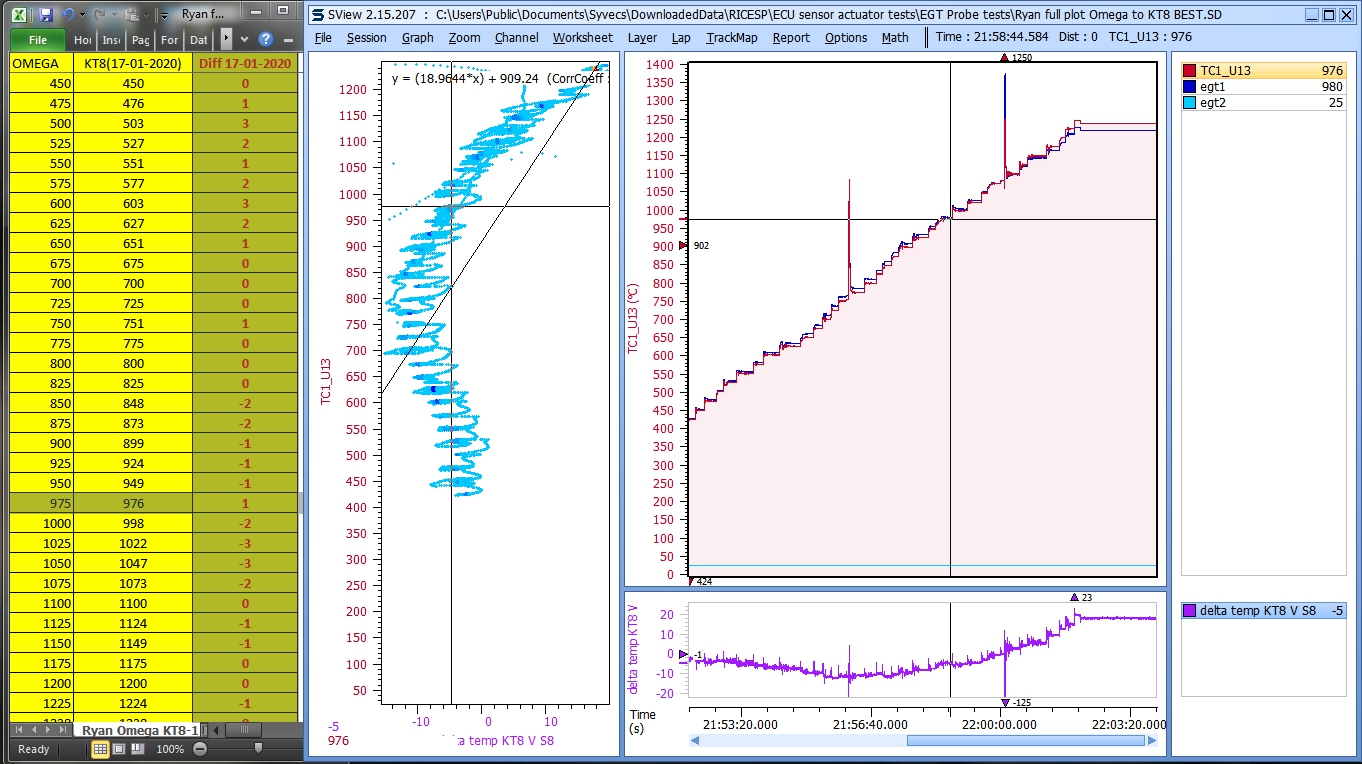Switch to Page Layout view icon
The height and width of the screenshot is (764, 1362).
coord(118,749)
